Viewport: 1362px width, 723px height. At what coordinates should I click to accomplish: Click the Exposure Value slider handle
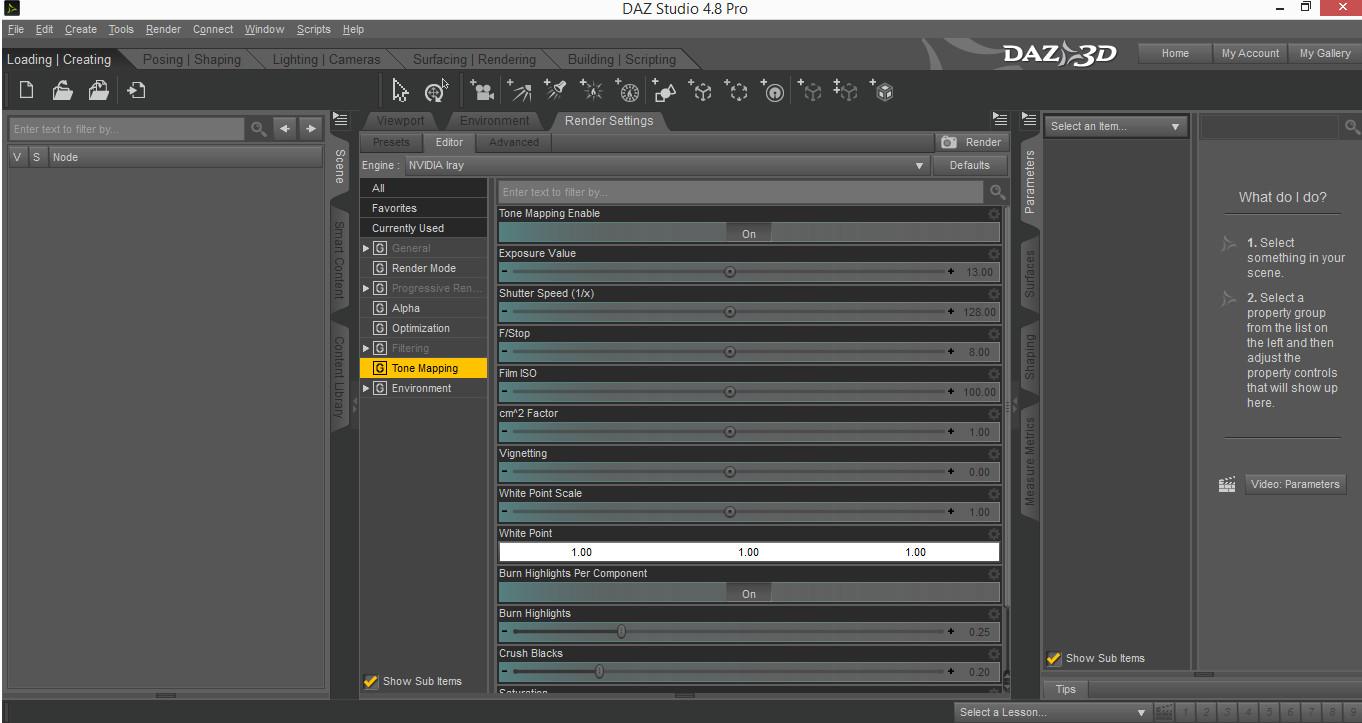729,272
